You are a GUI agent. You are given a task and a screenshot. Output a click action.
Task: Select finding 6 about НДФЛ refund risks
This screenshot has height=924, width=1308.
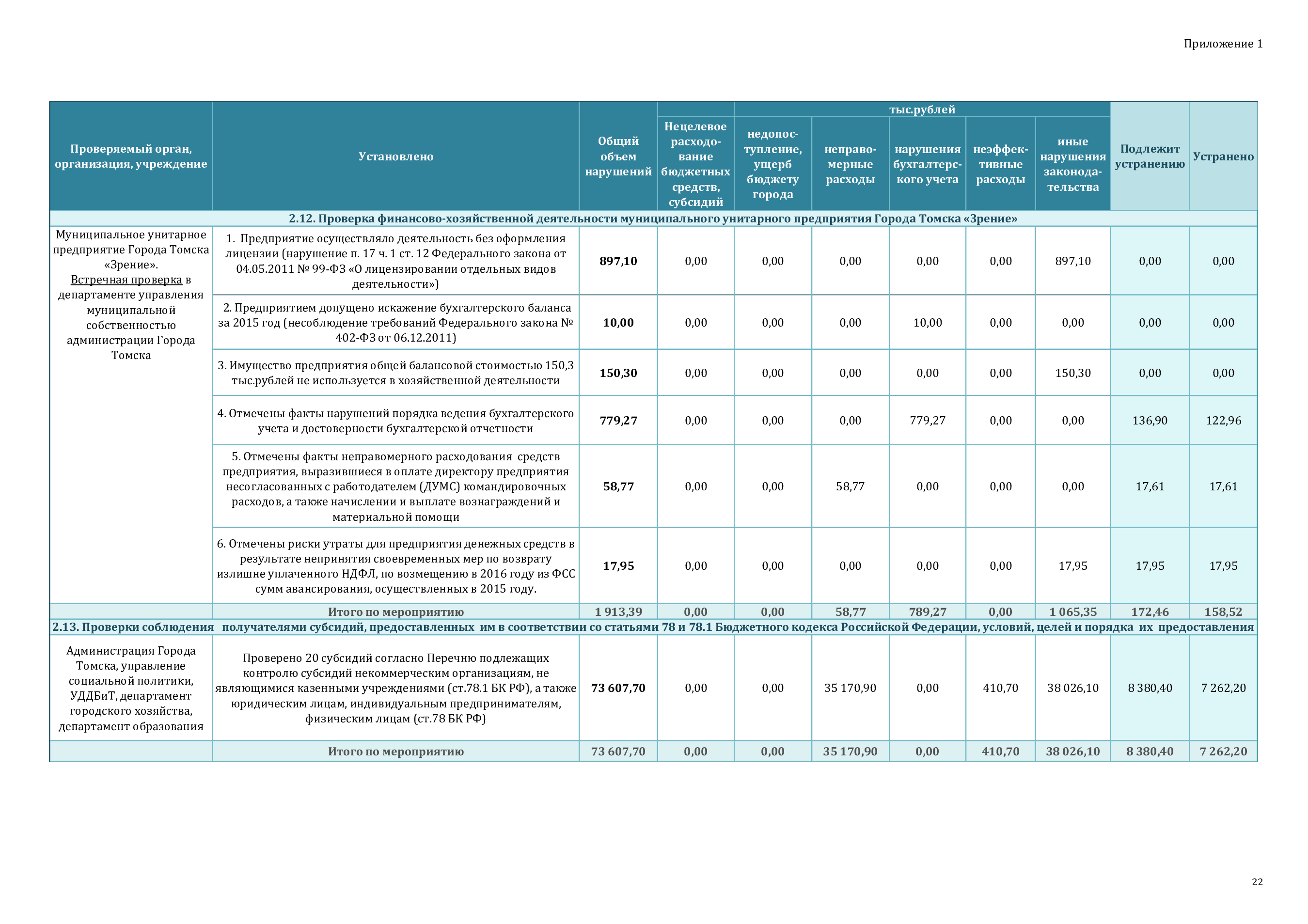pos(395,565)
